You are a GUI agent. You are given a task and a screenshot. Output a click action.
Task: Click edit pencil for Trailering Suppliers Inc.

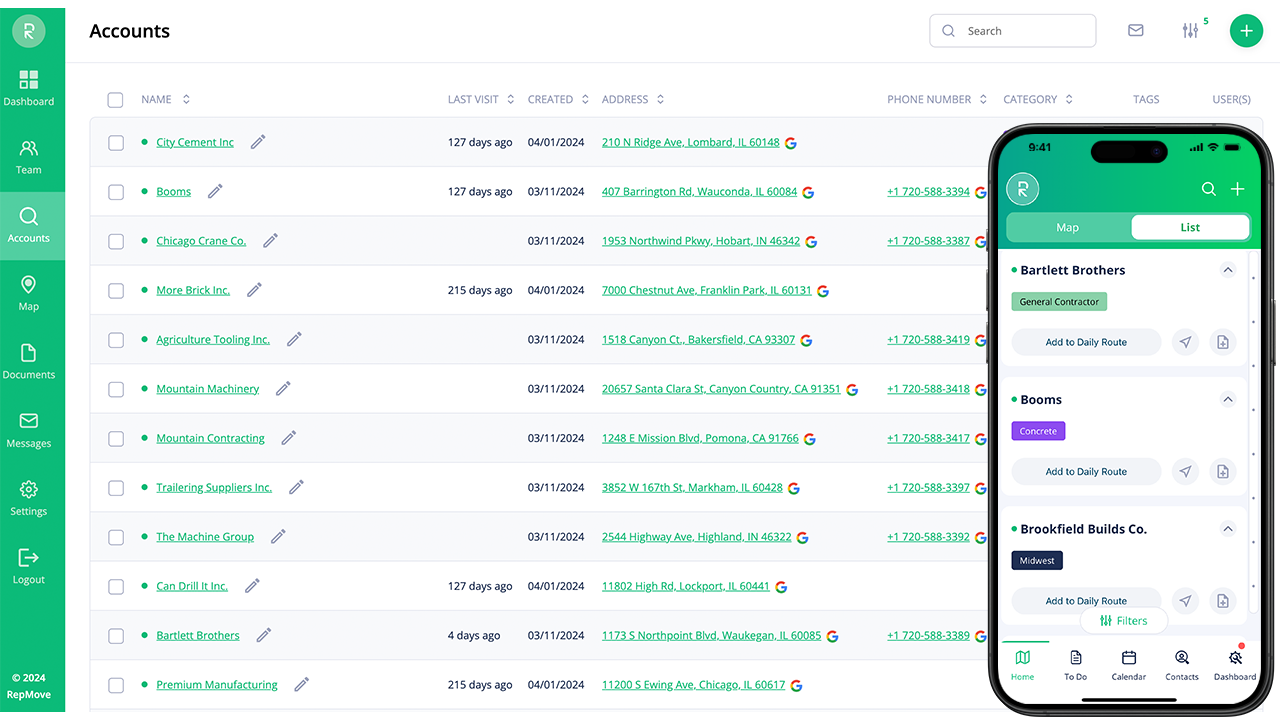pyautogui.click(x=296, y=487)
